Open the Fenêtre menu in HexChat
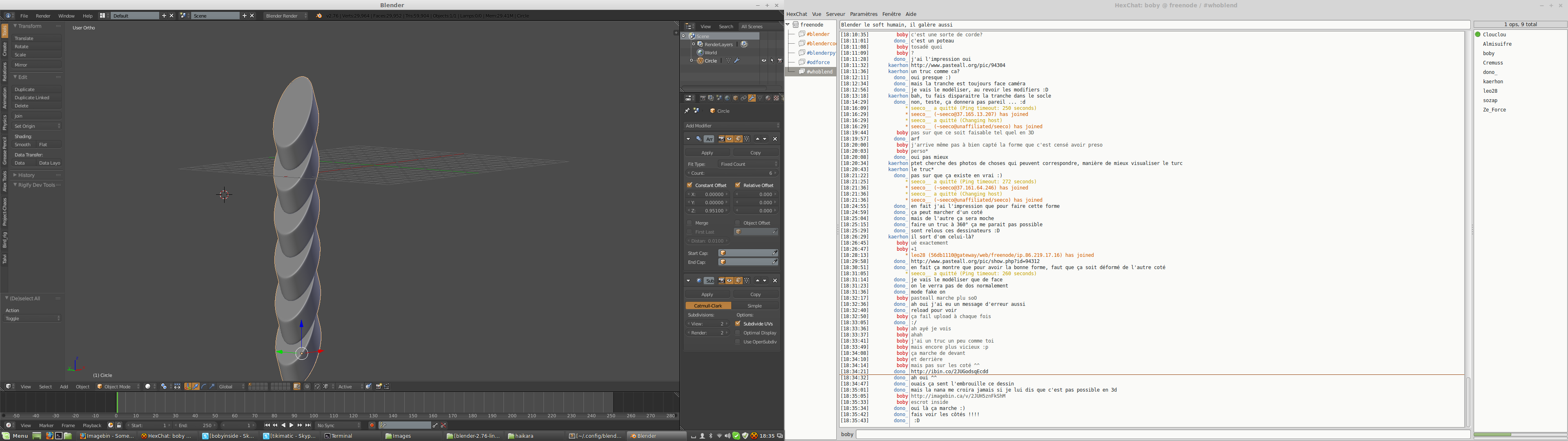Screen dimensions: 1568x441 [891, 14]
